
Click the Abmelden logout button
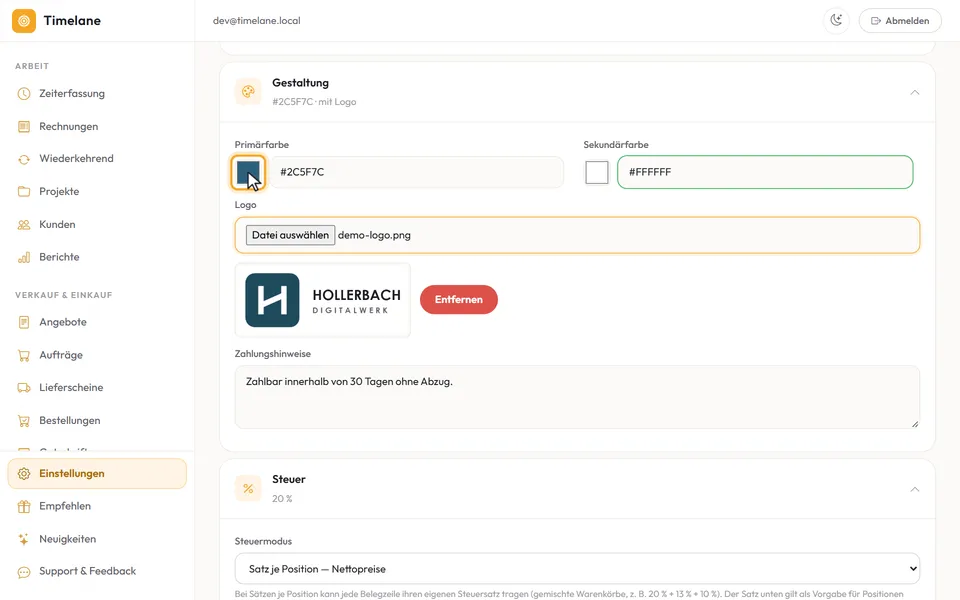click(900, 21)
